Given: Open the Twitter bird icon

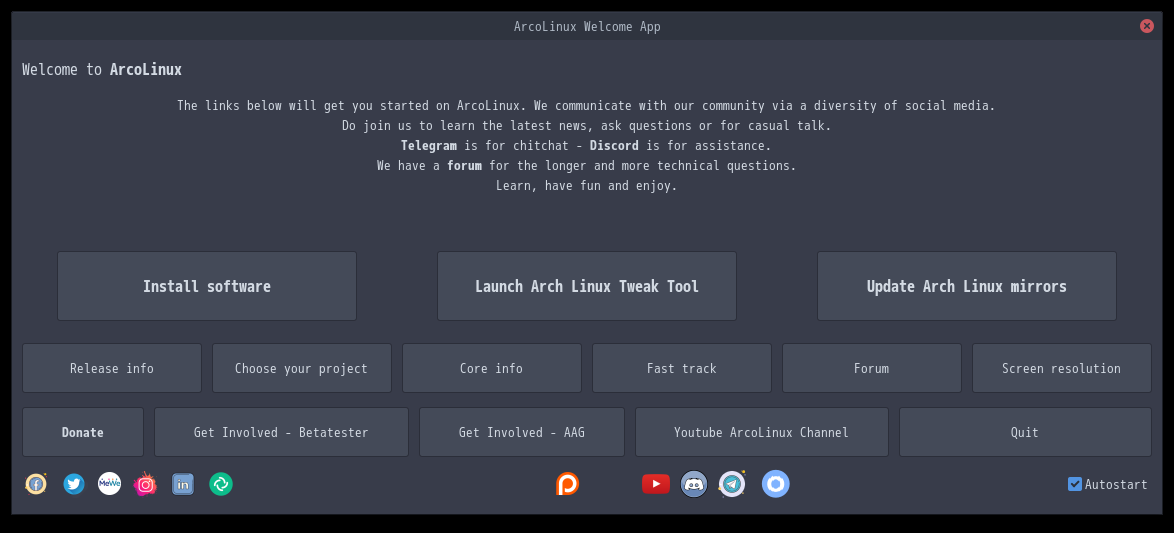Looking at the screenshot, I should 73,484.
